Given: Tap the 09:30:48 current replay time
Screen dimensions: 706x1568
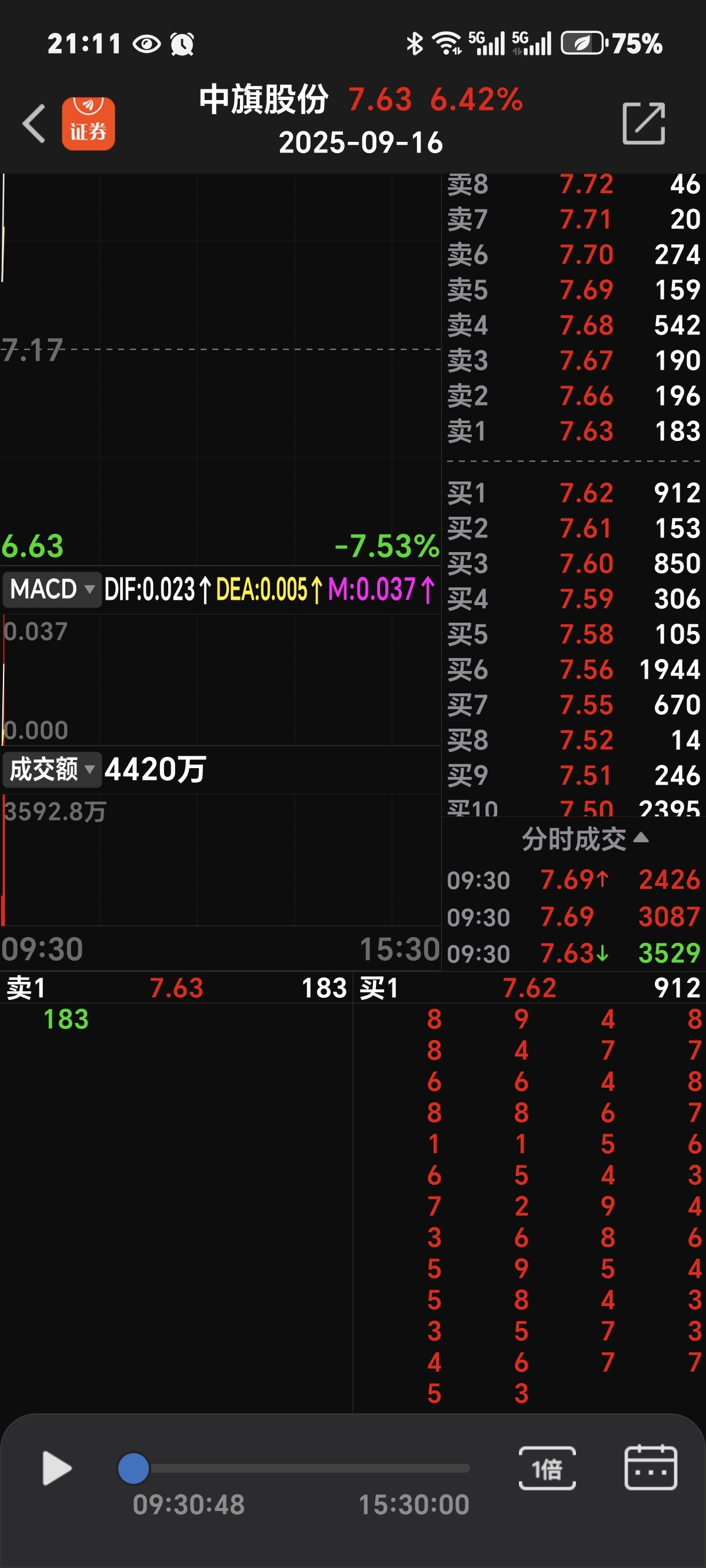Looking at the screenshot, I should click(x=189, y=1504).
